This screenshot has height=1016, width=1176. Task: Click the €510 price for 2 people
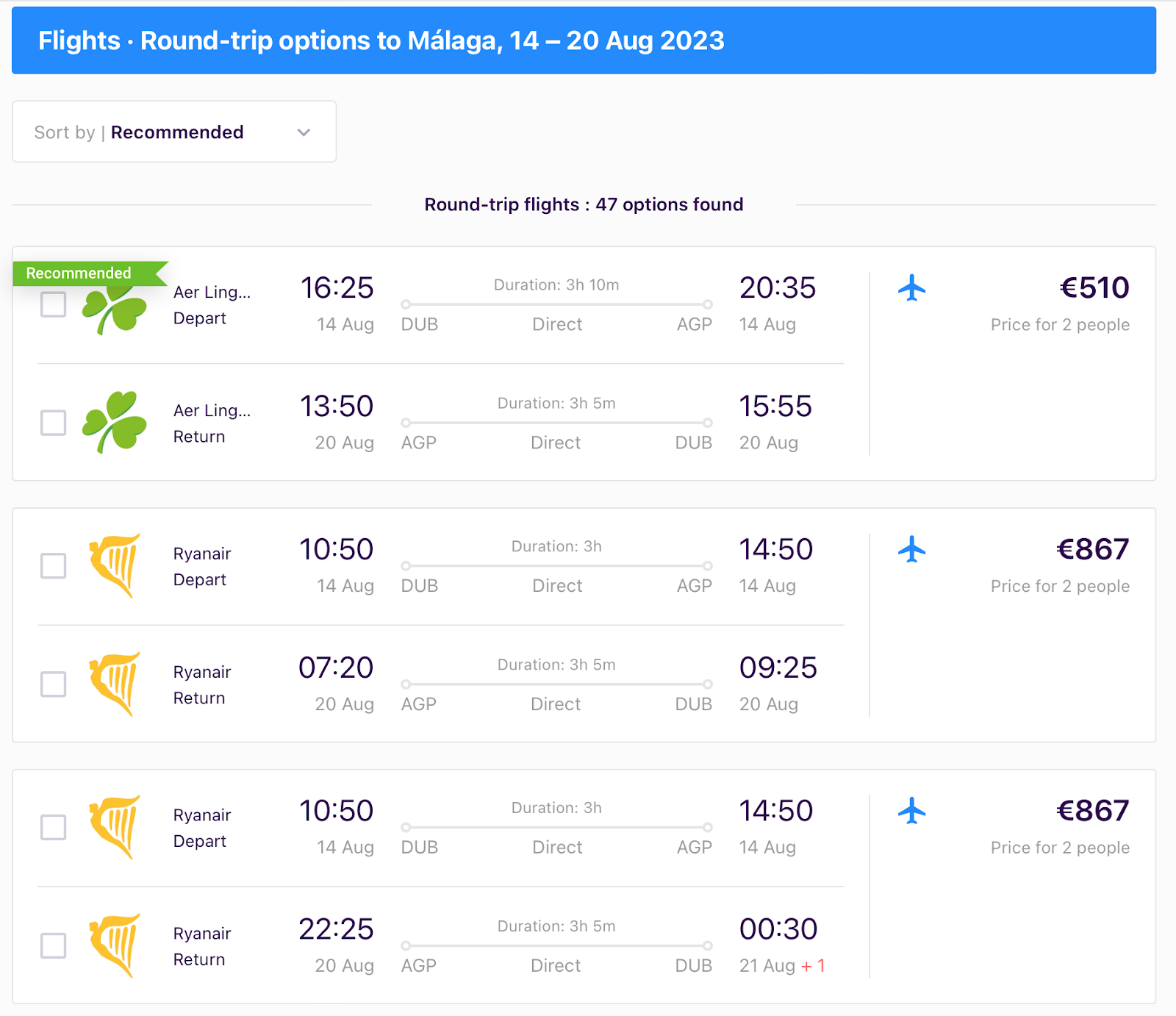click(x=1094, y=288)
